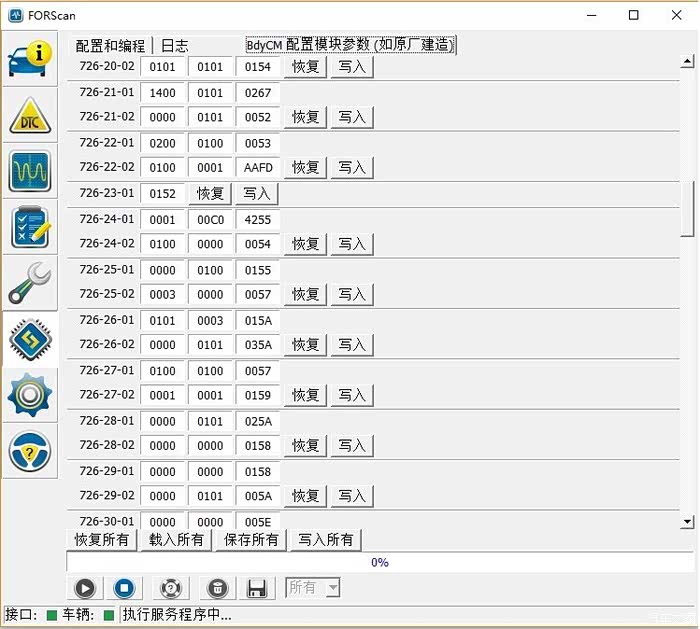700x629 pixels.
Task: Click the floppy disk save icon
Action: 256,588
